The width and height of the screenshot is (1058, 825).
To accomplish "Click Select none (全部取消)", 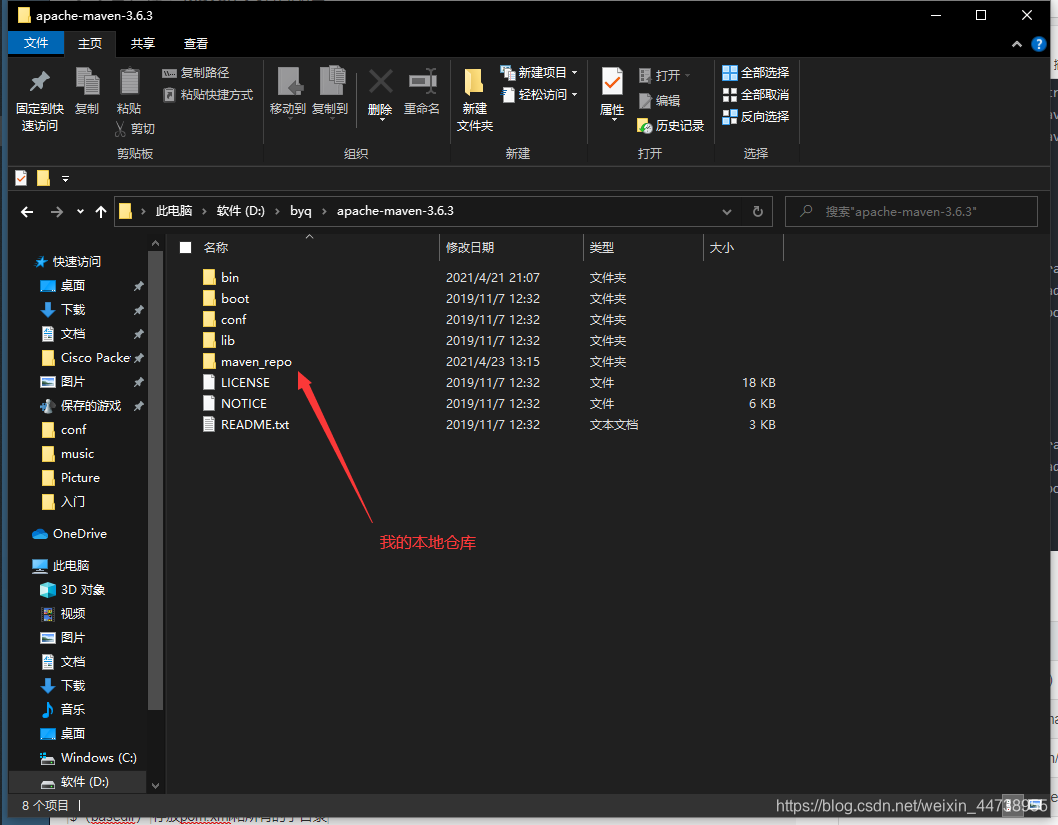I will pyautogui.click(x=756, y=95).
